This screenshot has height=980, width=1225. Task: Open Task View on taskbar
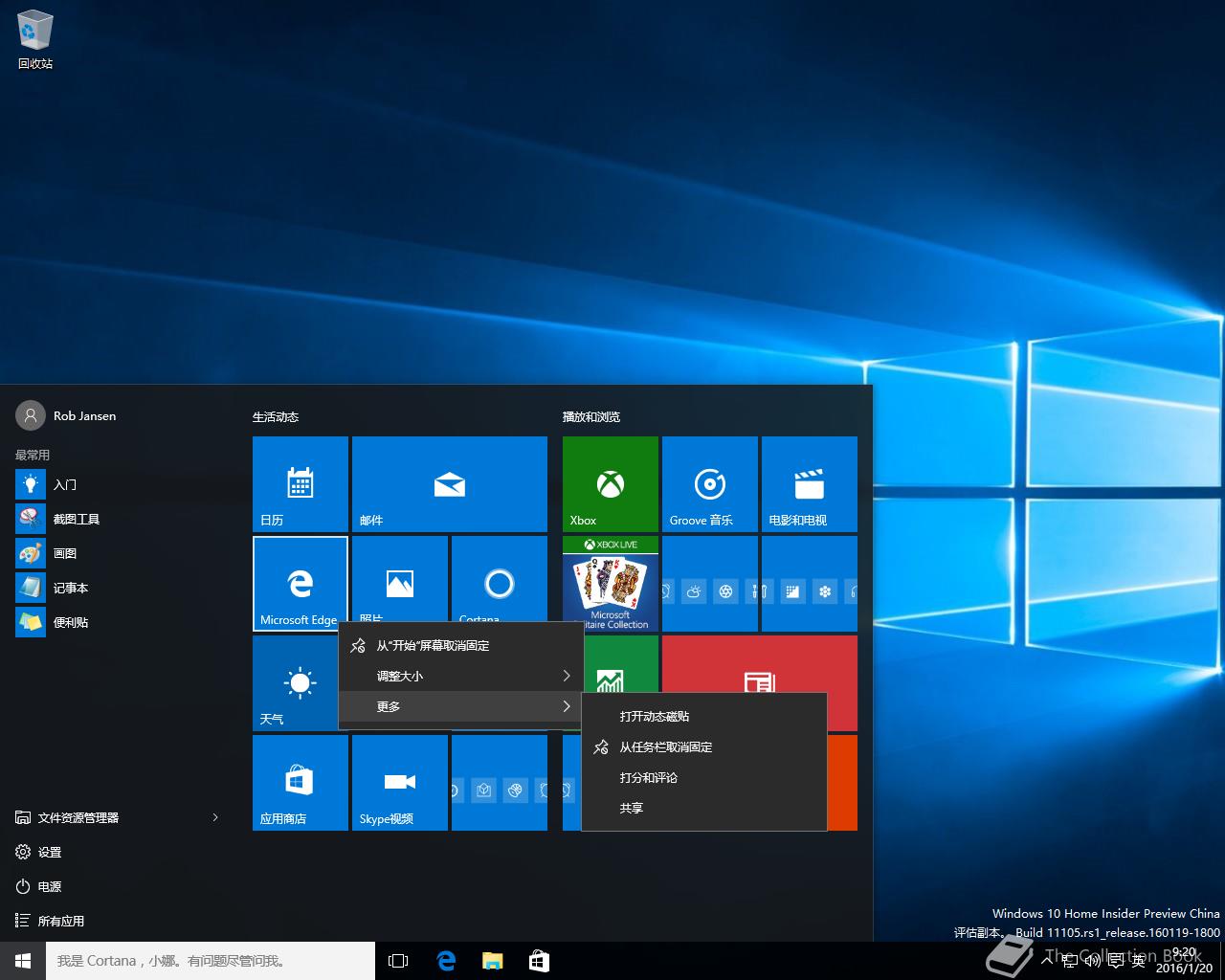click(398, 961)
